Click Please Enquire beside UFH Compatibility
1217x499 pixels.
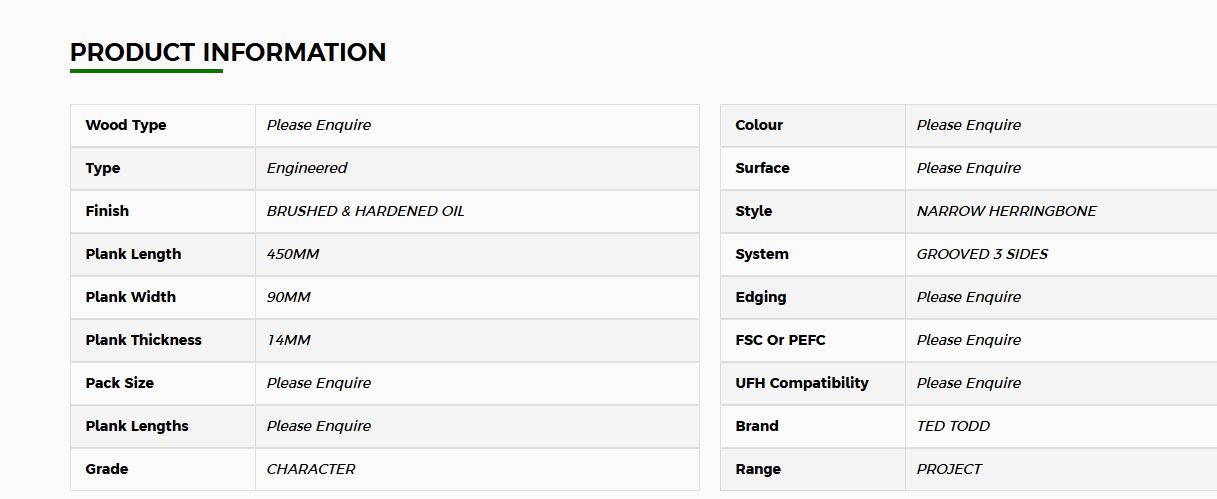969,383
